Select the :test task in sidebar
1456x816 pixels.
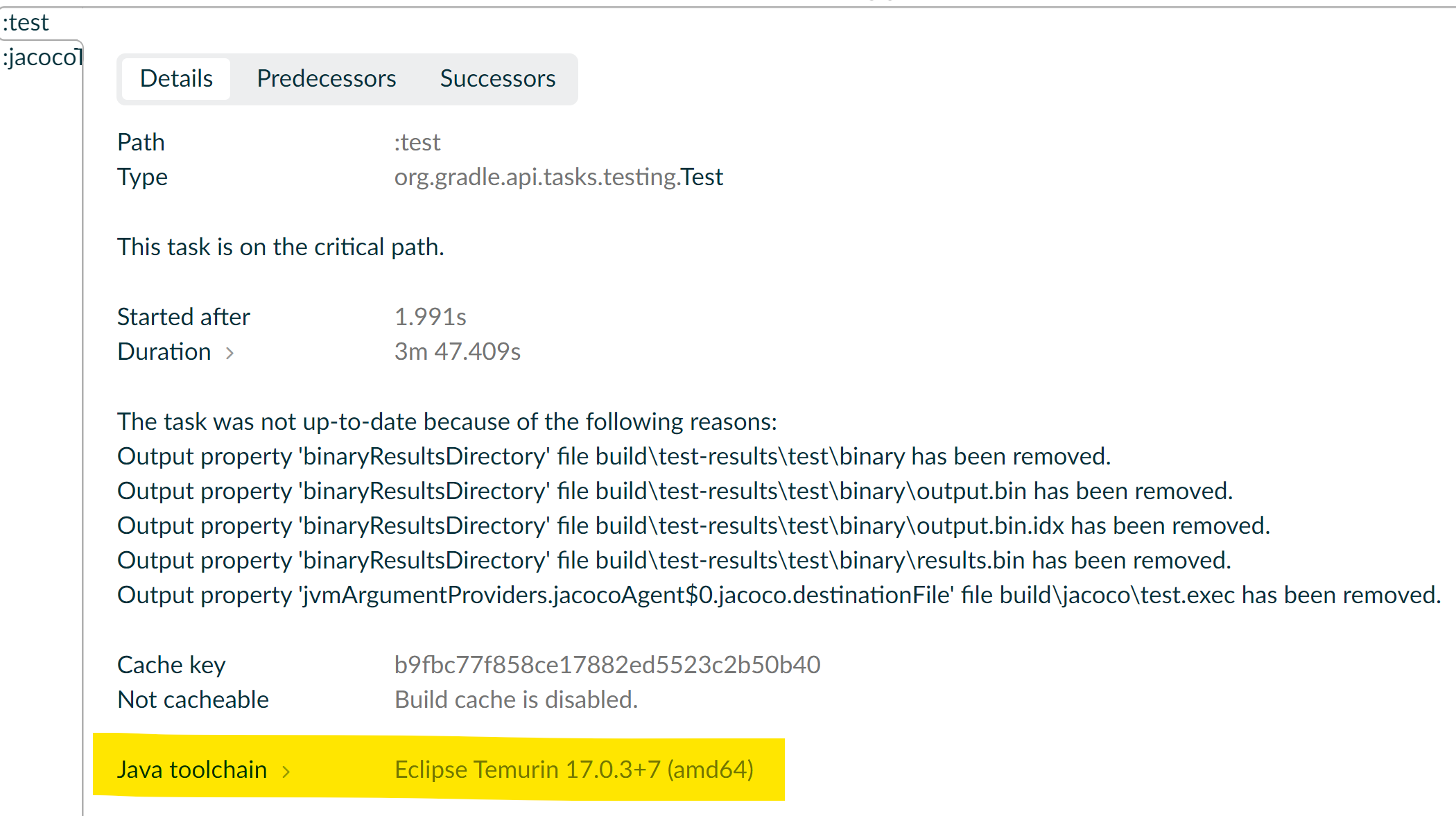26,22
